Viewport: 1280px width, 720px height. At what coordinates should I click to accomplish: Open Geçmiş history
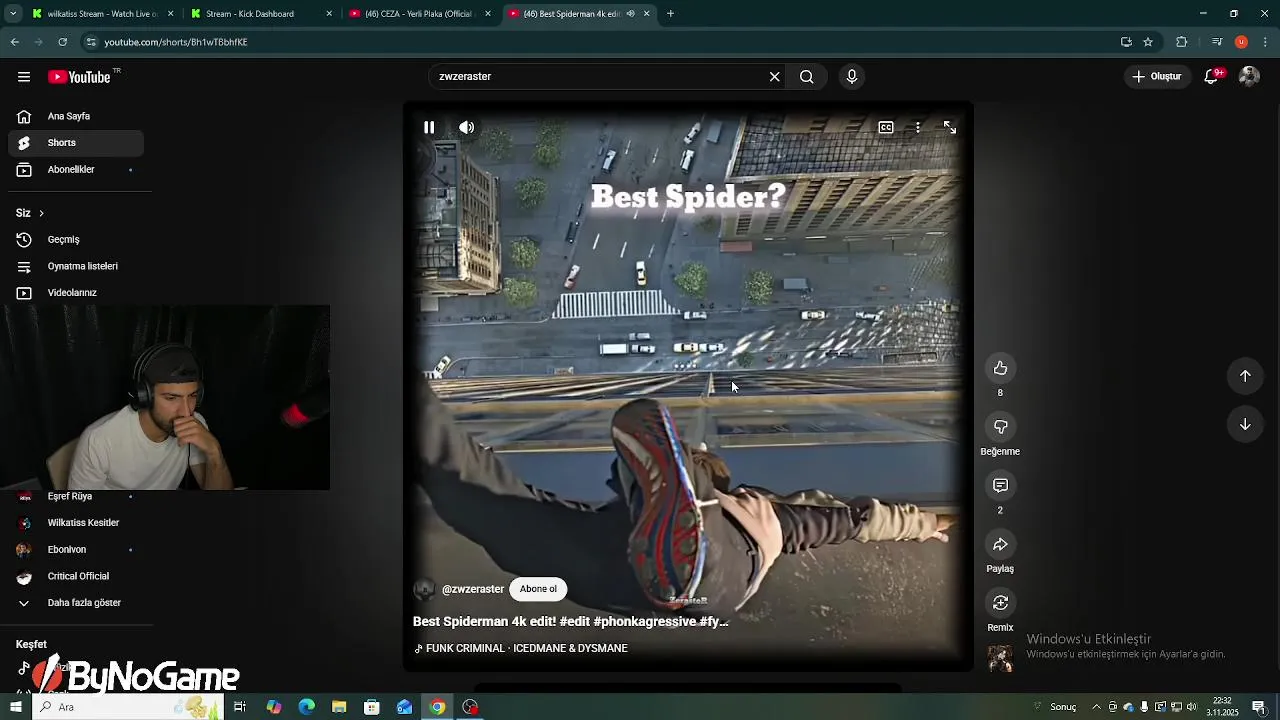(76, 240)
